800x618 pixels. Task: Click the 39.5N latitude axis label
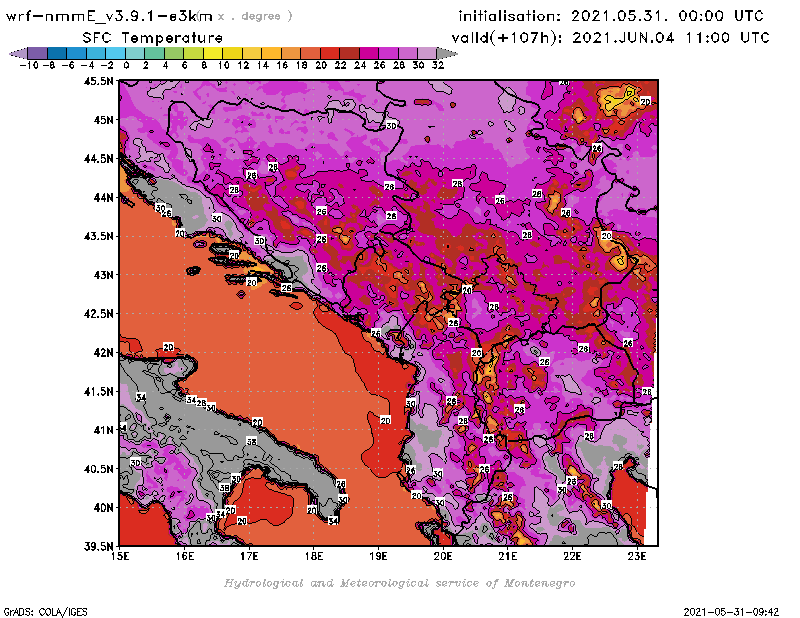pyautogui.click(x=97, y=546)
